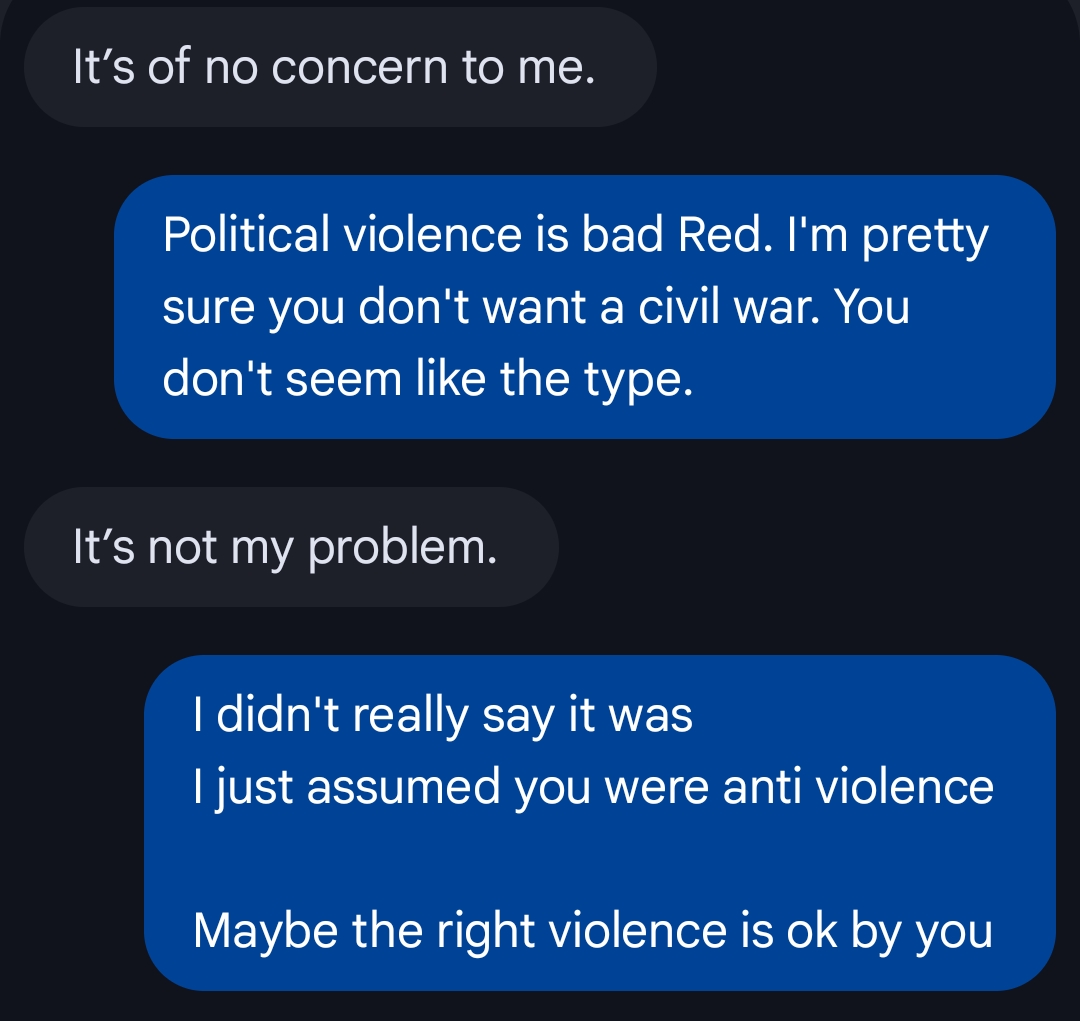Click the line "Maybe the right violence is ok by you"
The width and height of the screenshot is (1080, 1021).
(x=592, y=931)
